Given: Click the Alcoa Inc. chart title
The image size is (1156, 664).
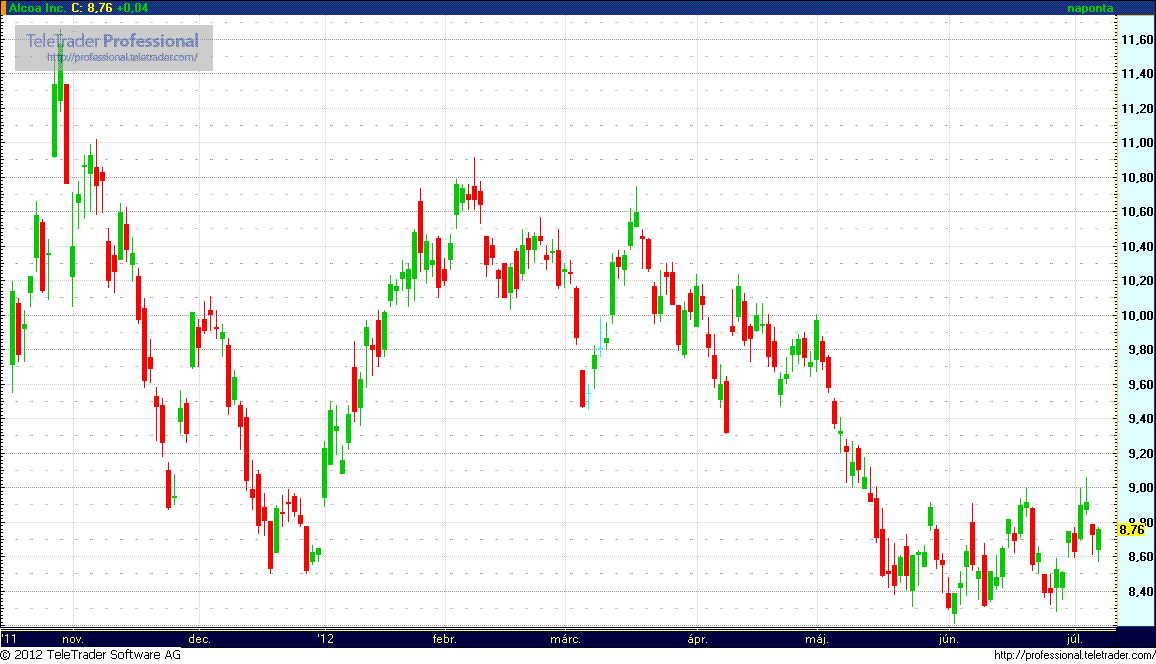Looking at the screenshot, I should (37, 7).
